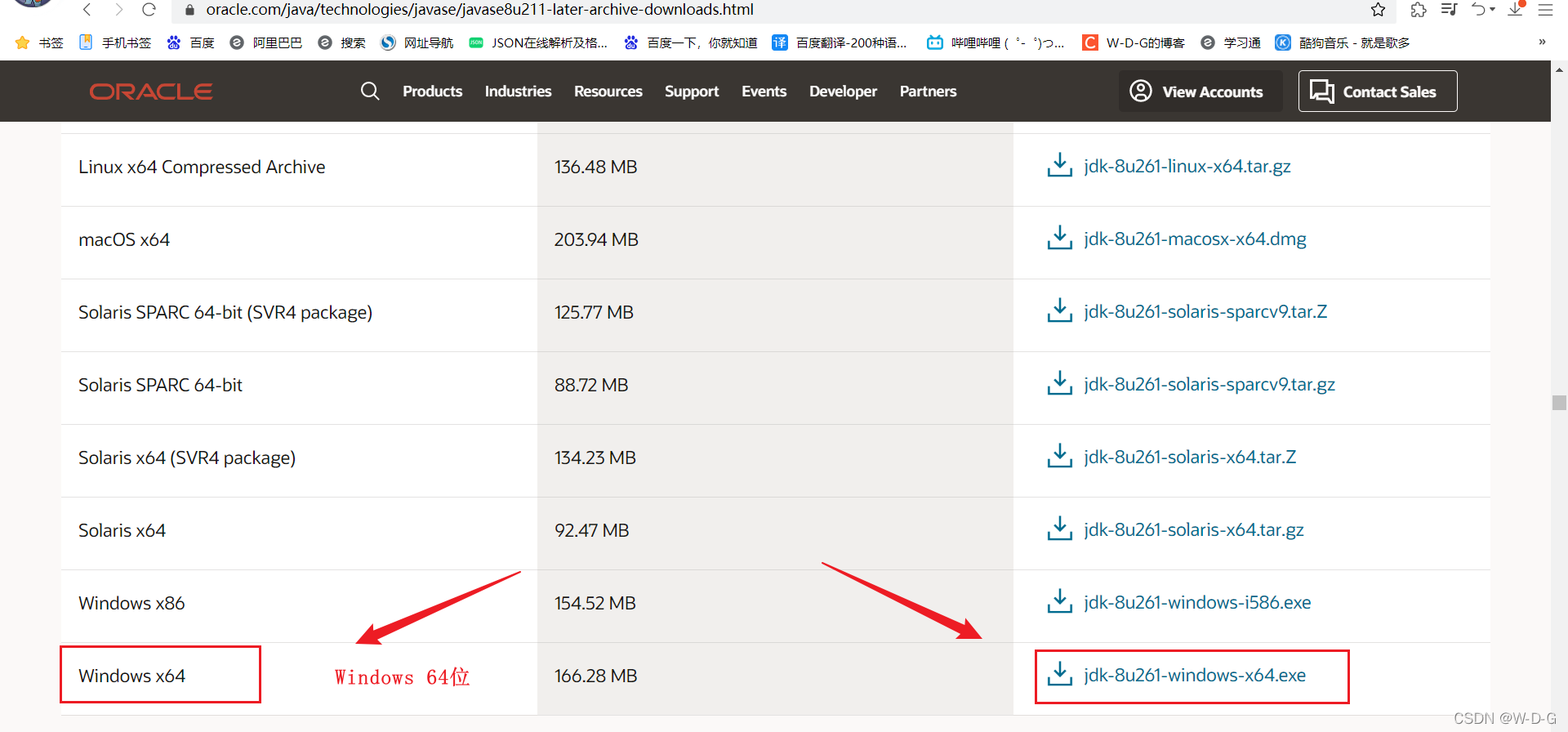This screenshot has width=1568, height=732.
Task: Download jdk-8u261-solaris-sparcv9.tar.gz link
Action: point(1209,385)
